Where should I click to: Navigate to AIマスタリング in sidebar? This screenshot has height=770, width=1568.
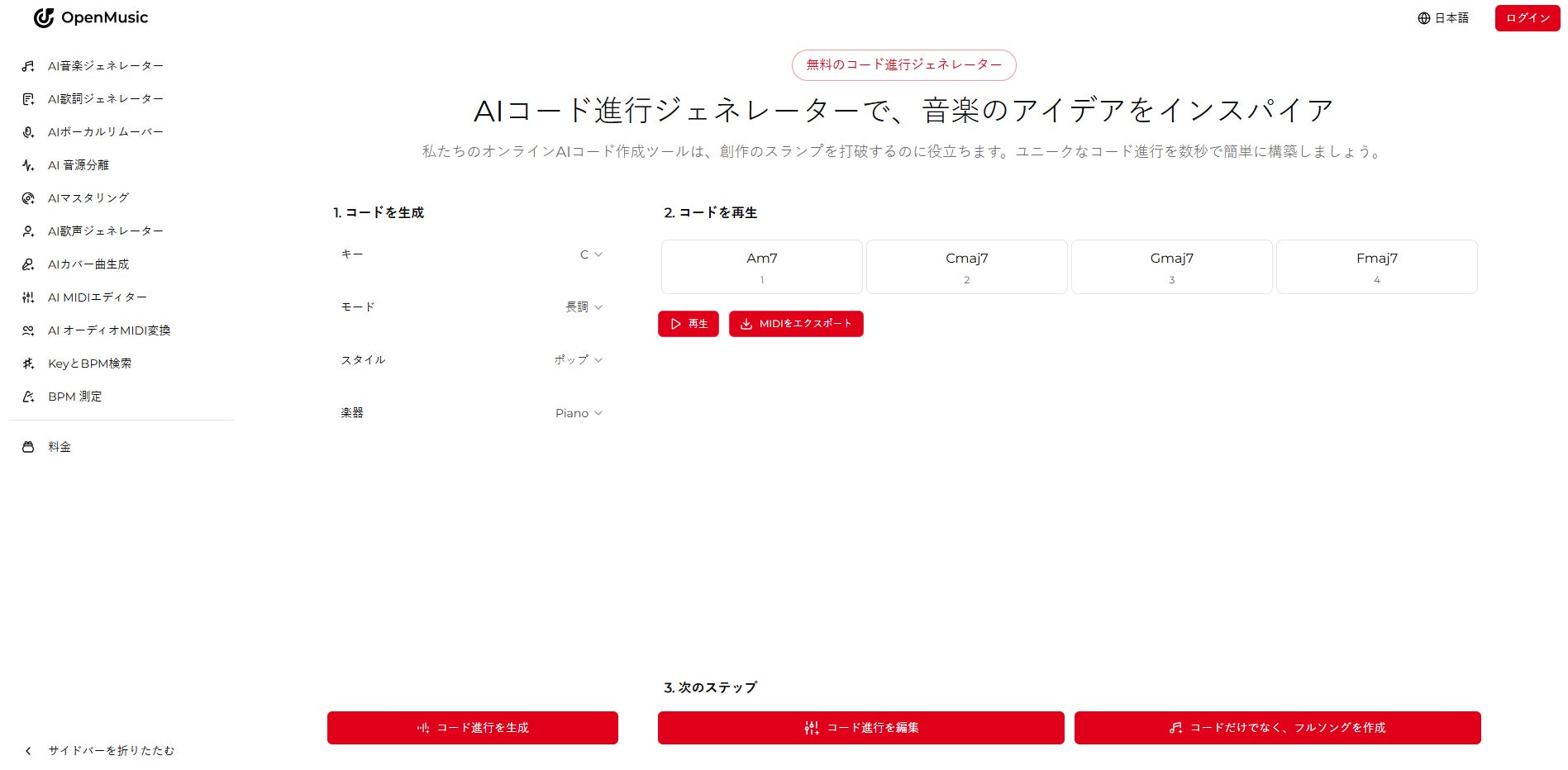(88, 198)
